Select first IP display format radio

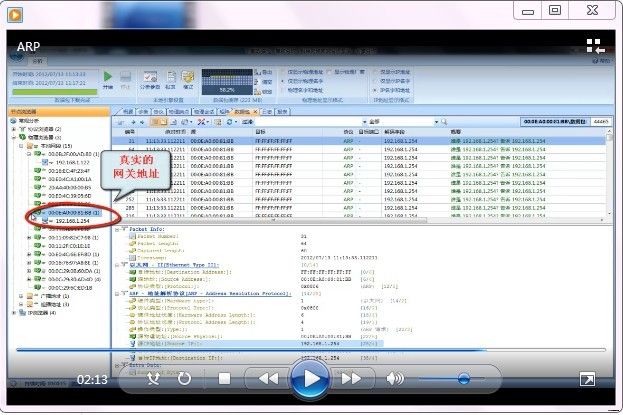tap(375, 72)
